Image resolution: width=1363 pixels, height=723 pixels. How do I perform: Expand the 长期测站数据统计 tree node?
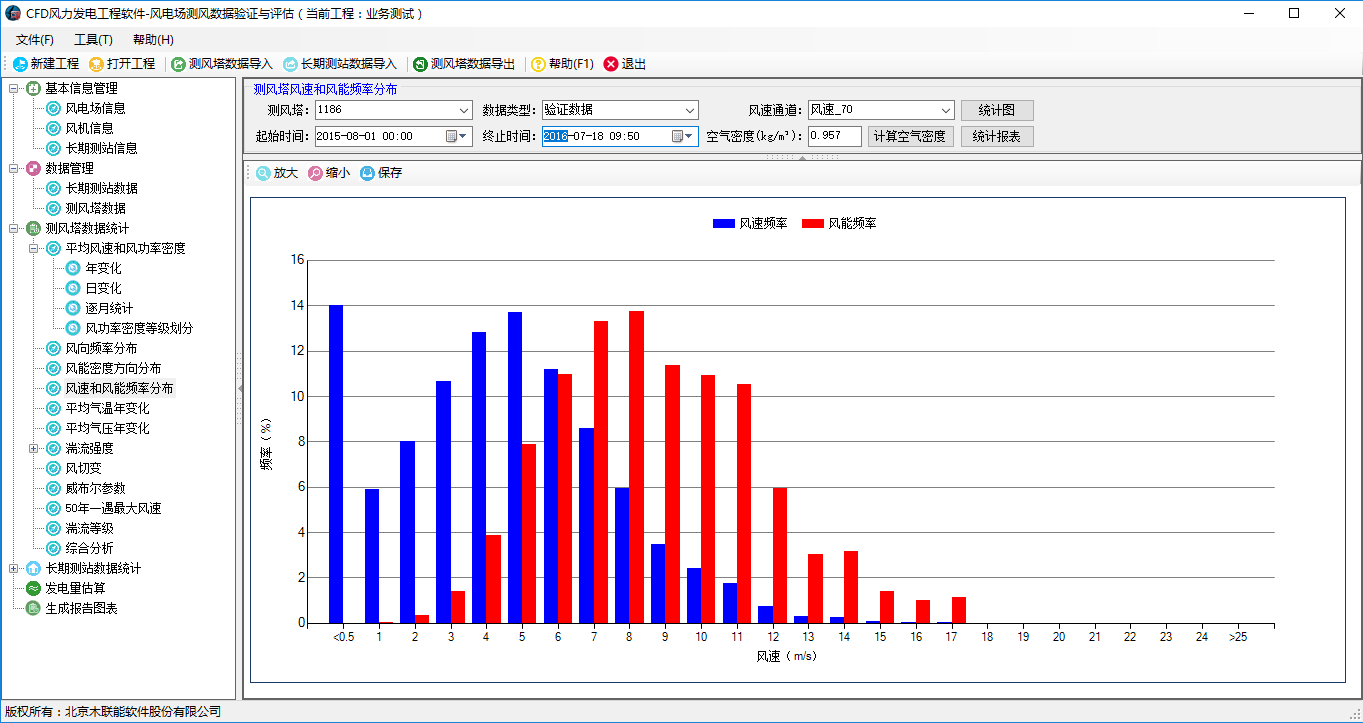(x=14, y=568)
